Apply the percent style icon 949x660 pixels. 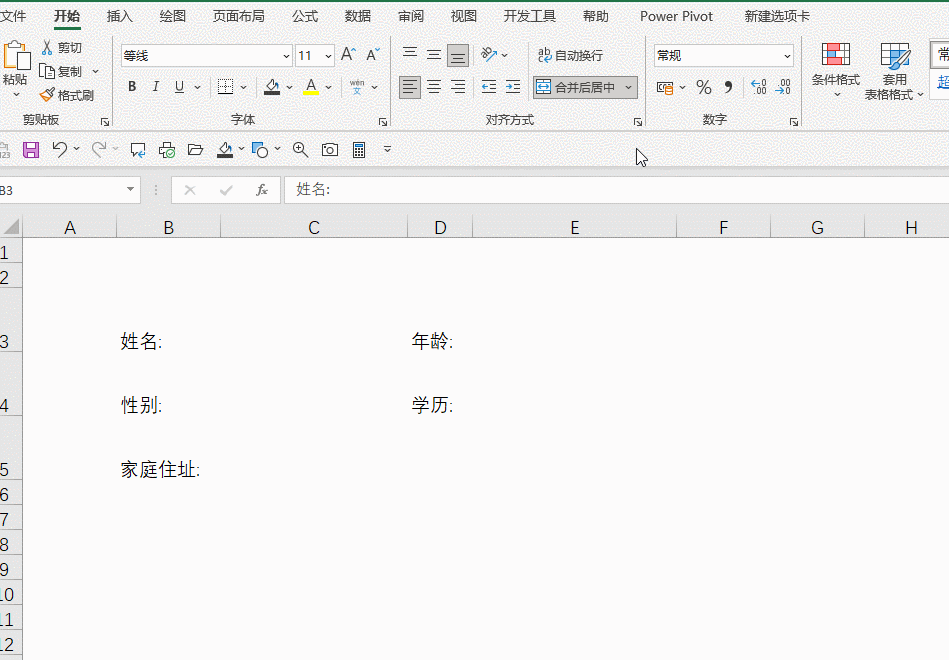703,87
